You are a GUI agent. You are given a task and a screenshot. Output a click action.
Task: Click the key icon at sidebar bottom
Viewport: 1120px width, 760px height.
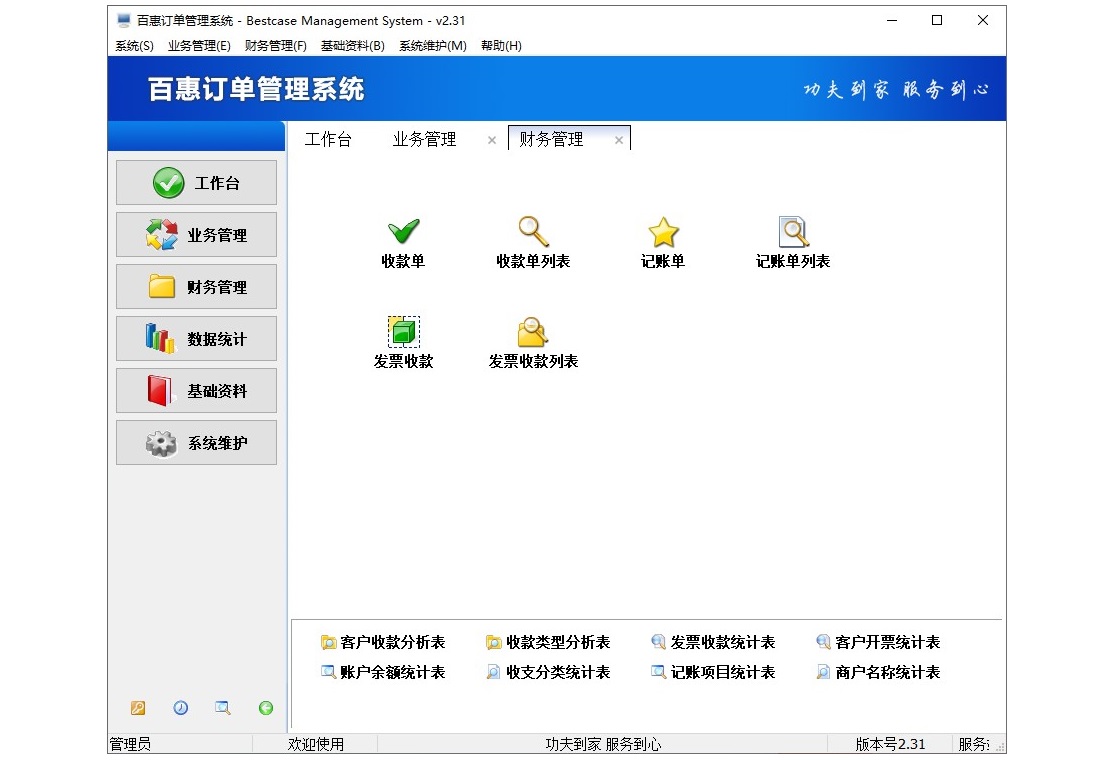[x=138, y=708]
